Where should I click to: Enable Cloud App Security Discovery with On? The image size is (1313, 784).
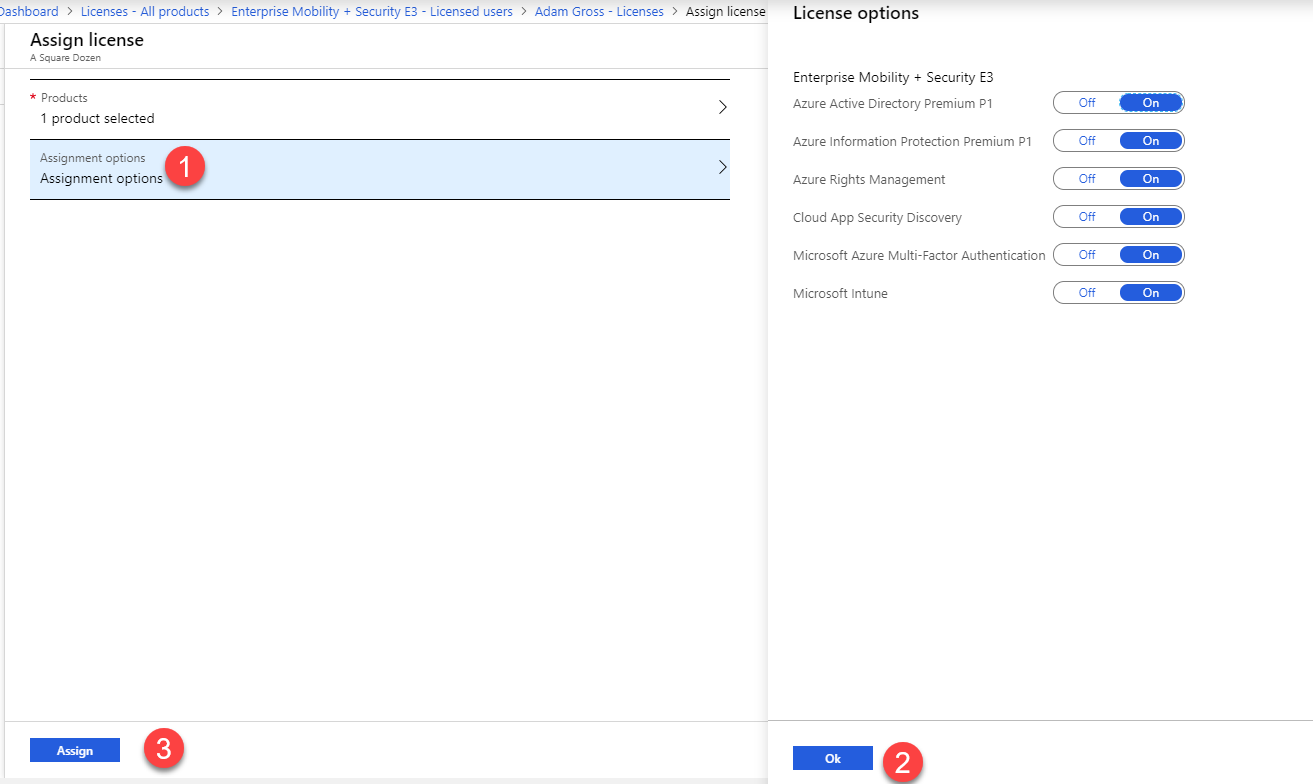coord(1150,217)
